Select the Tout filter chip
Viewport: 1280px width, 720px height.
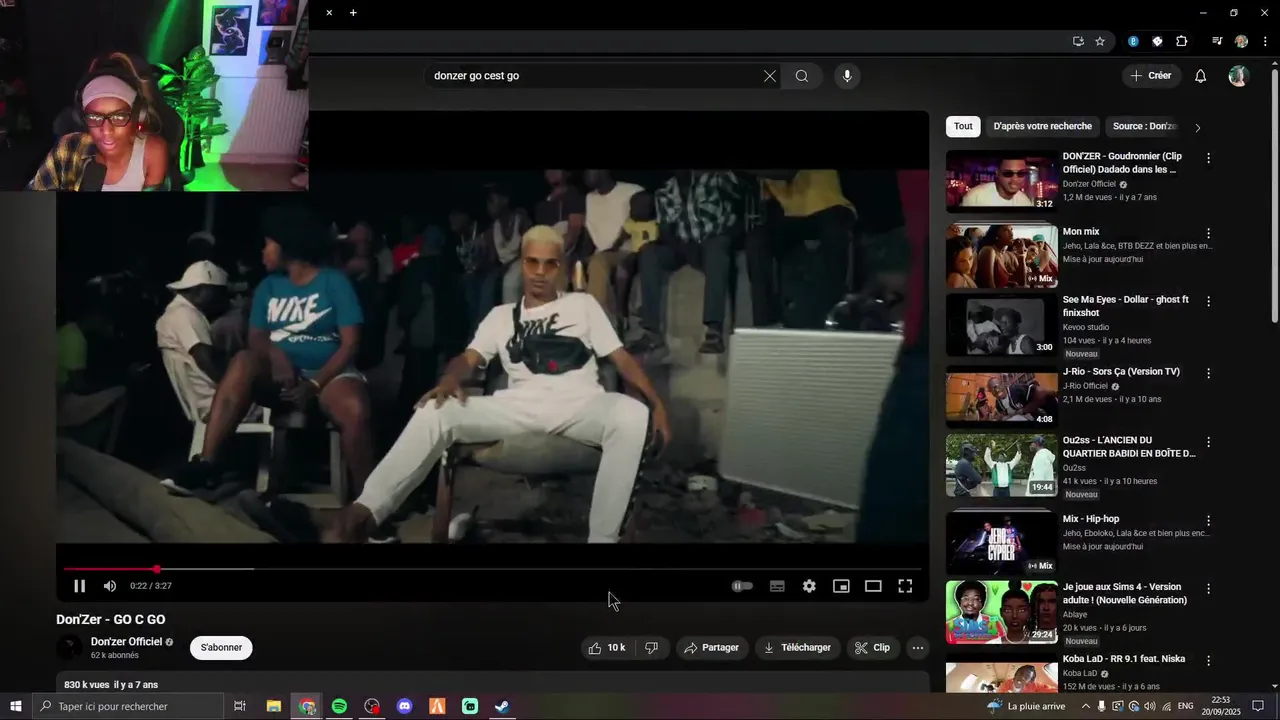(963, 127)
